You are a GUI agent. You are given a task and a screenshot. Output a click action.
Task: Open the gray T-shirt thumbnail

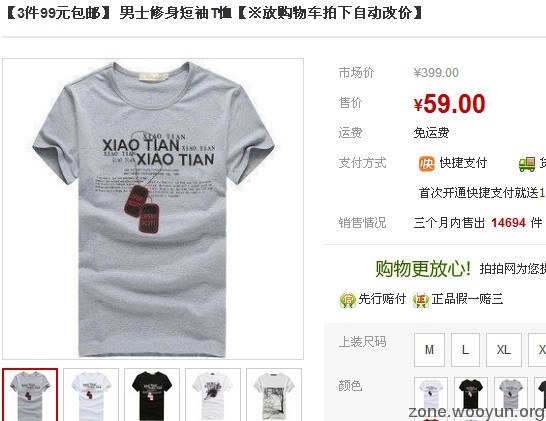[30, 395]
